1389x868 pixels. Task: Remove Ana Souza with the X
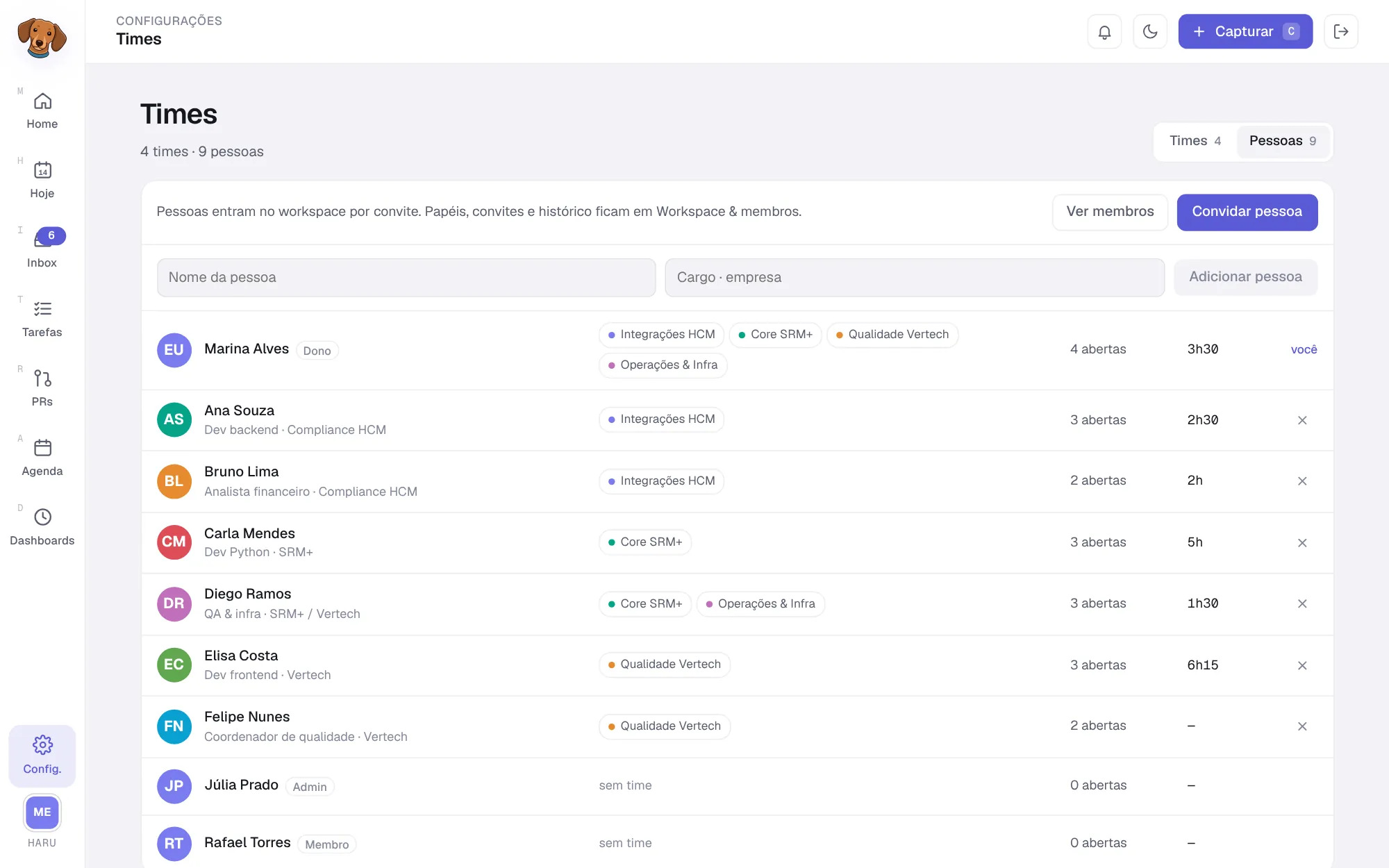(x=1302, y=420)
